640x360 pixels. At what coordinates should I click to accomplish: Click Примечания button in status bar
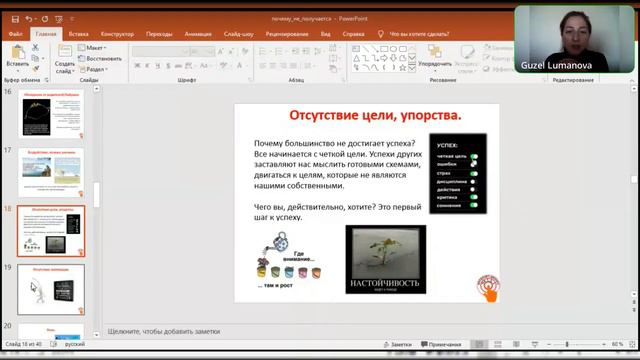(x=441, y=344)
